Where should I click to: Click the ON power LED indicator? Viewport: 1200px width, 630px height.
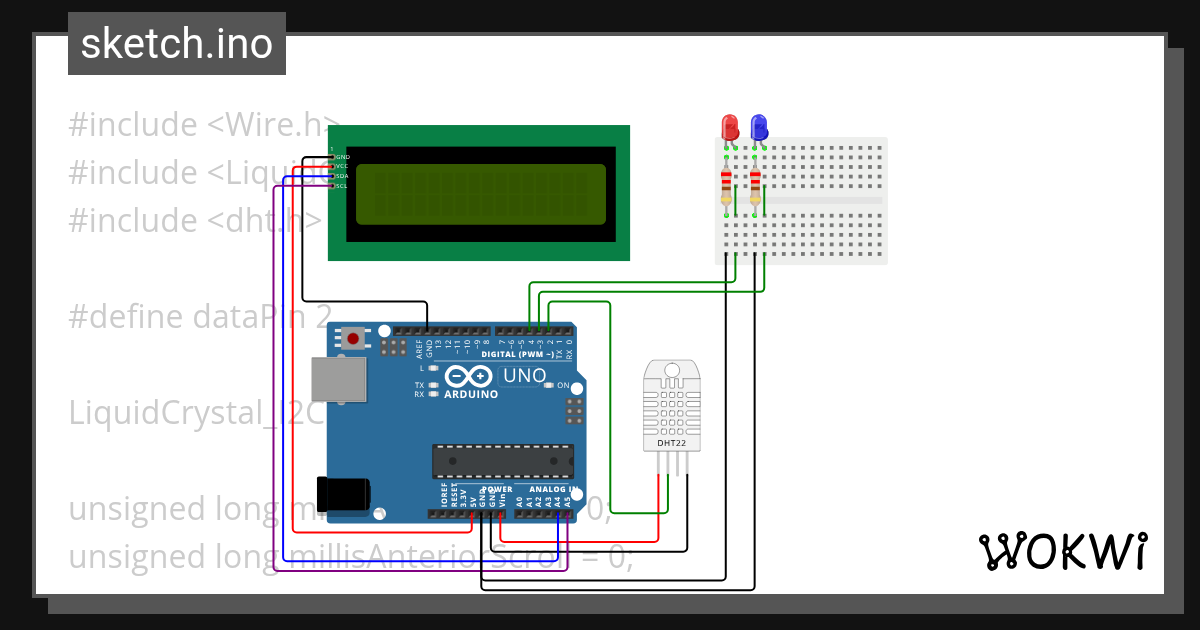click(x=548, y=384)
